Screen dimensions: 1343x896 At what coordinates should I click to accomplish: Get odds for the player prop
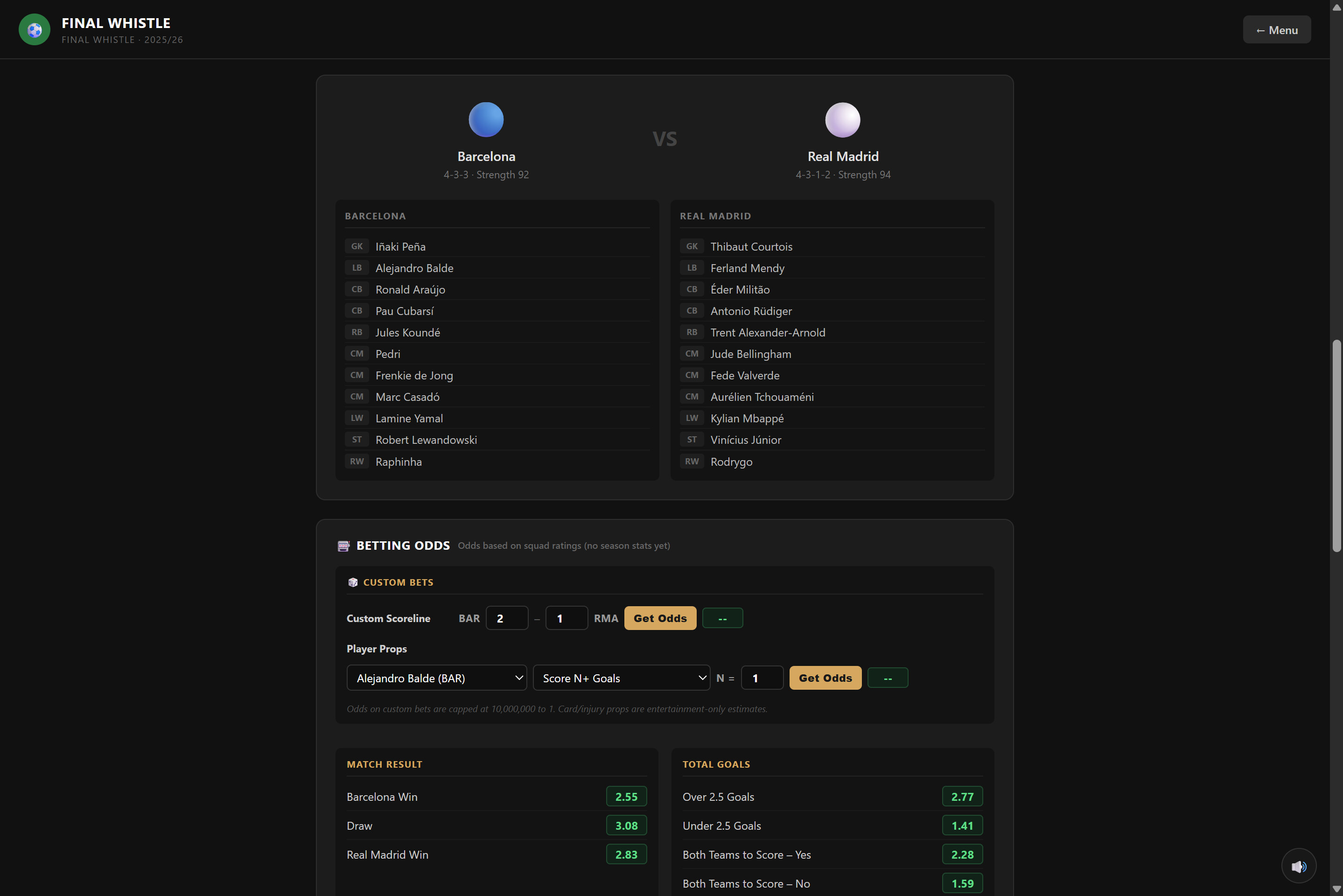click(825, 678)
